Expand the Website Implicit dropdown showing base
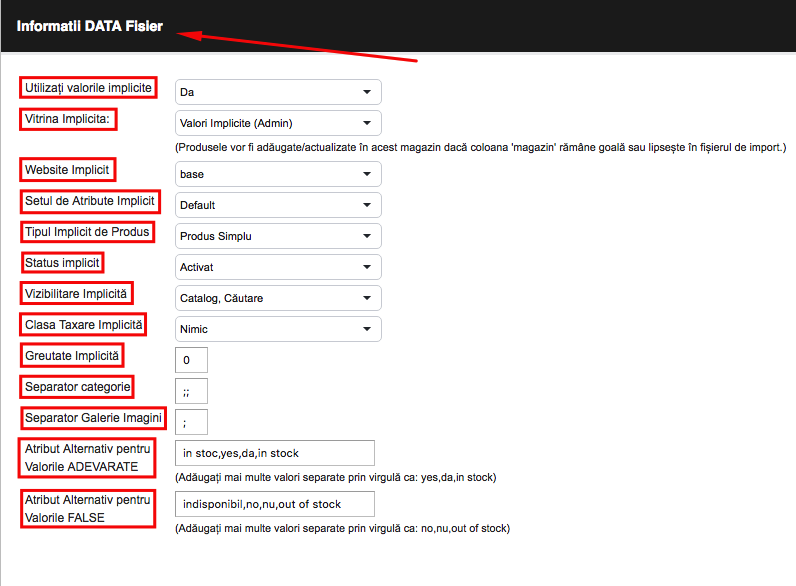The image size is (796, 586). [278, 174]
